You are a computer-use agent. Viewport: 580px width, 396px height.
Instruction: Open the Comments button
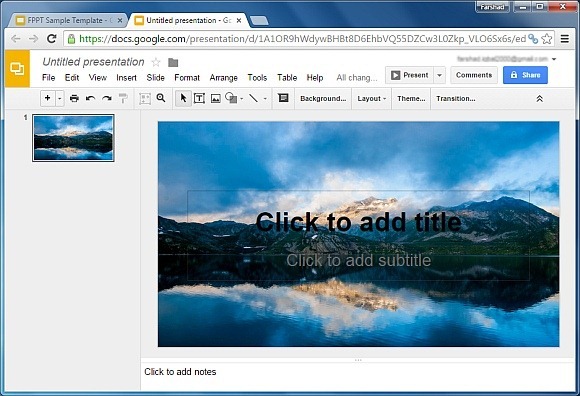(474, 75)
